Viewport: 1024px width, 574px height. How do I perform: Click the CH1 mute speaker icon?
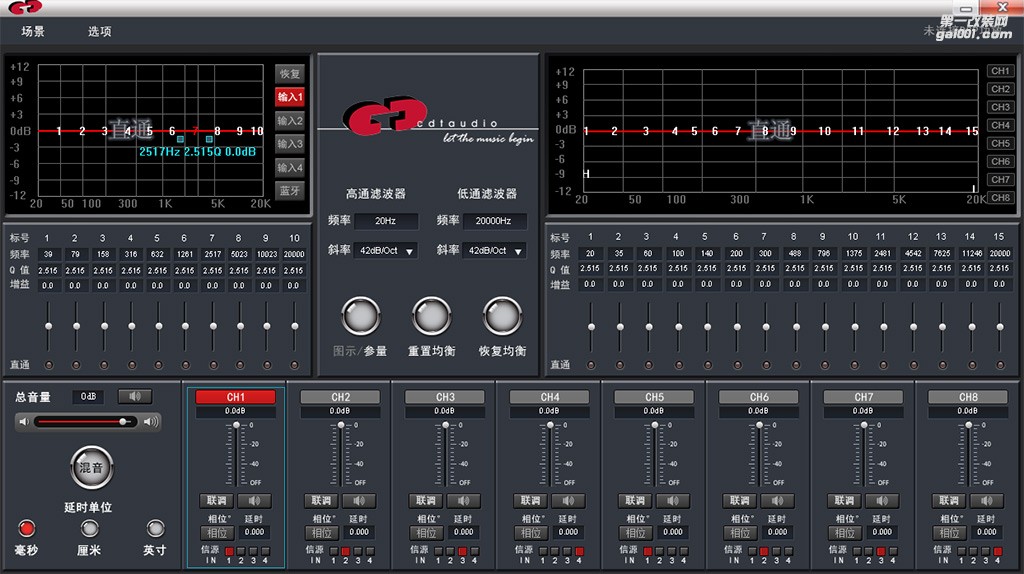click(x=254, y=501)
